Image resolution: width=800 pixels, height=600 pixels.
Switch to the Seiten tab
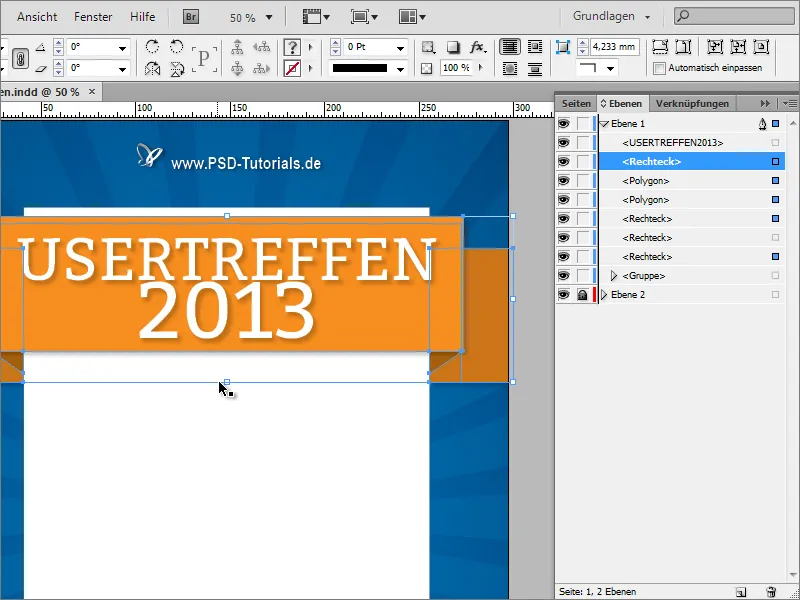pyautogui.click(x=576, y=104)
